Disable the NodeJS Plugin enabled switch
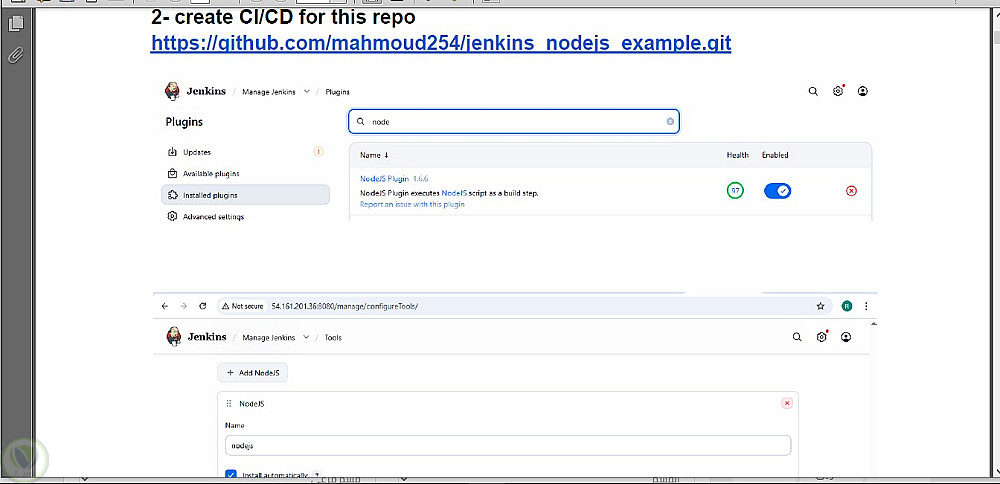The width and height of the screenshot is (1000, 484). [x=777, y=191]
